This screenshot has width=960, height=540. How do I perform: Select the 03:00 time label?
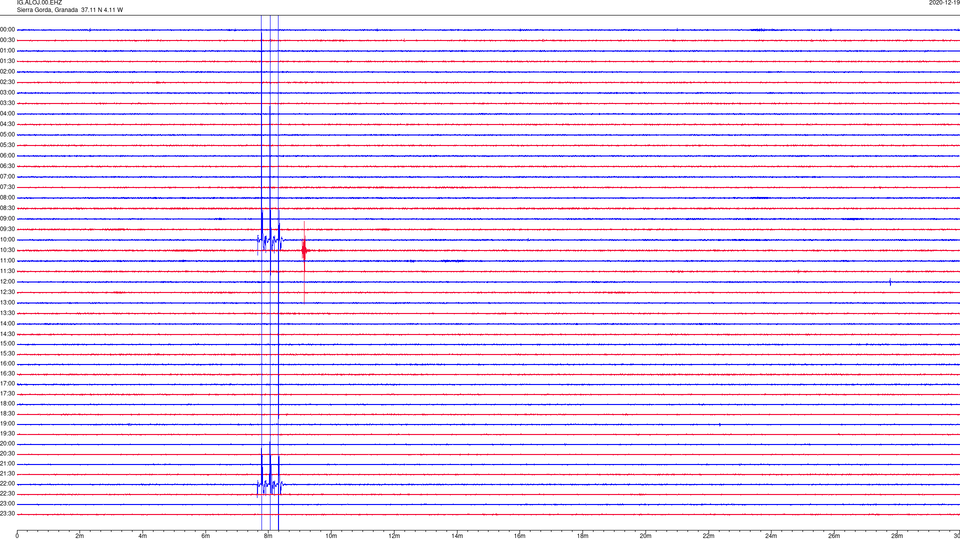click(7, 93)
